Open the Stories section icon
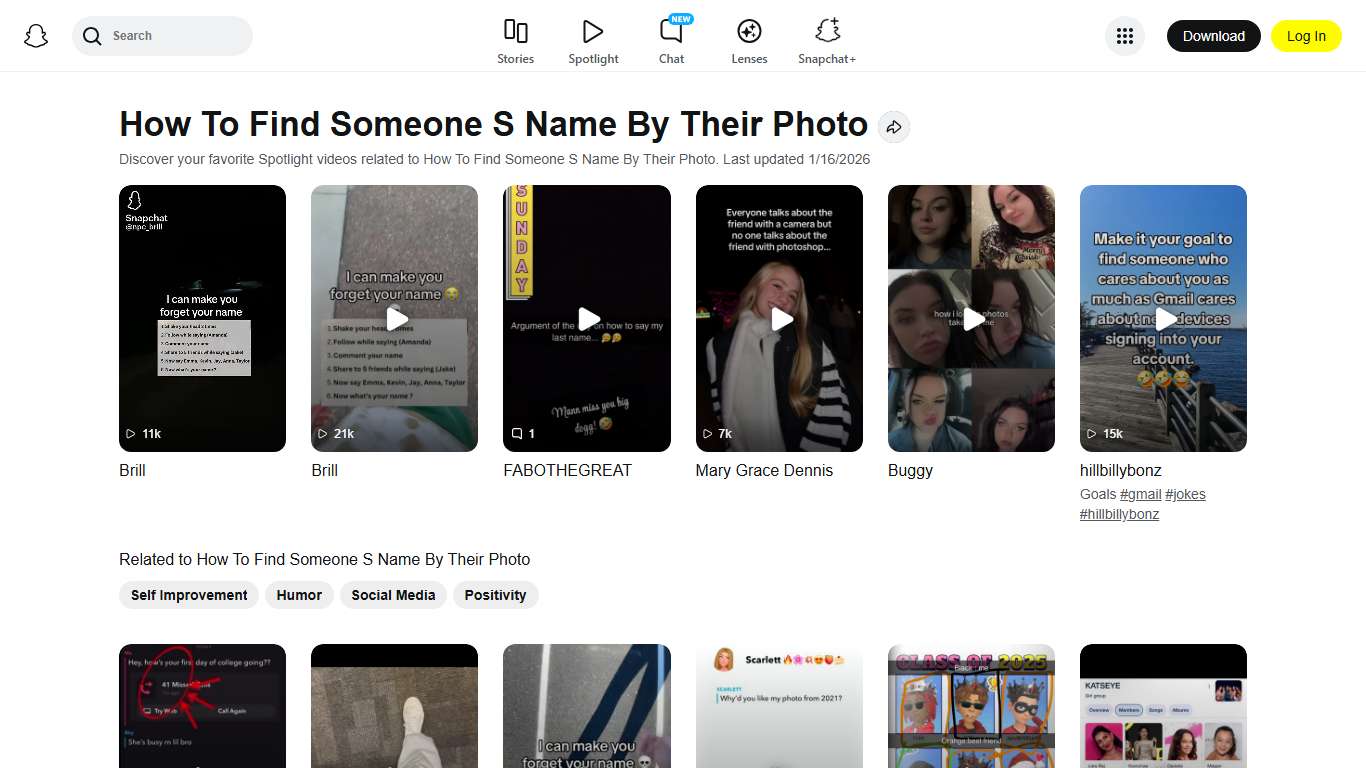This screenshot has width=1366, height=768. [515, 31]
